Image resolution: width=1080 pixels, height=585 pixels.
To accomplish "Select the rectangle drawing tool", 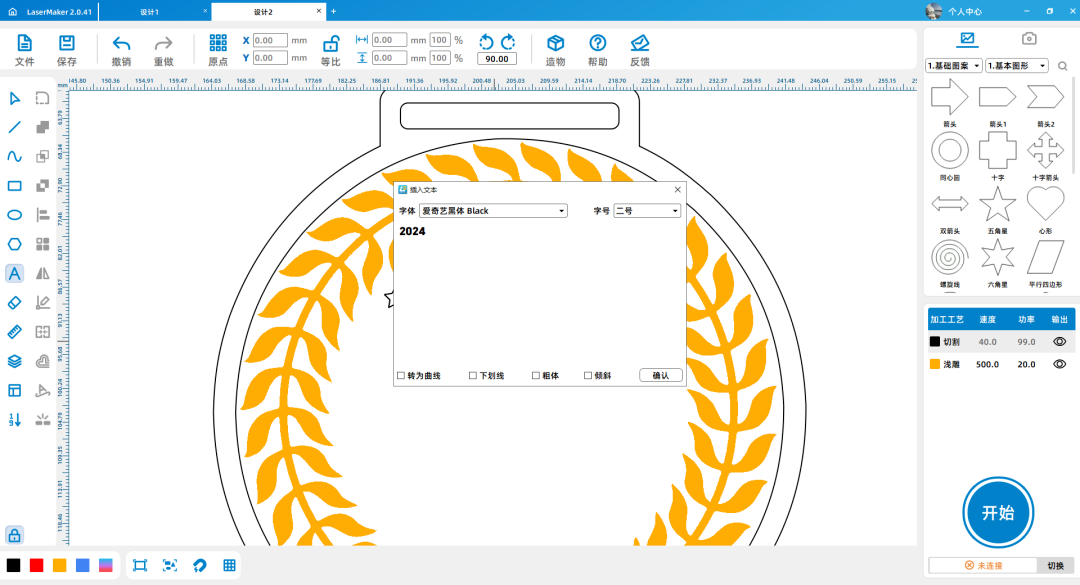I will (x=15, y=185).
